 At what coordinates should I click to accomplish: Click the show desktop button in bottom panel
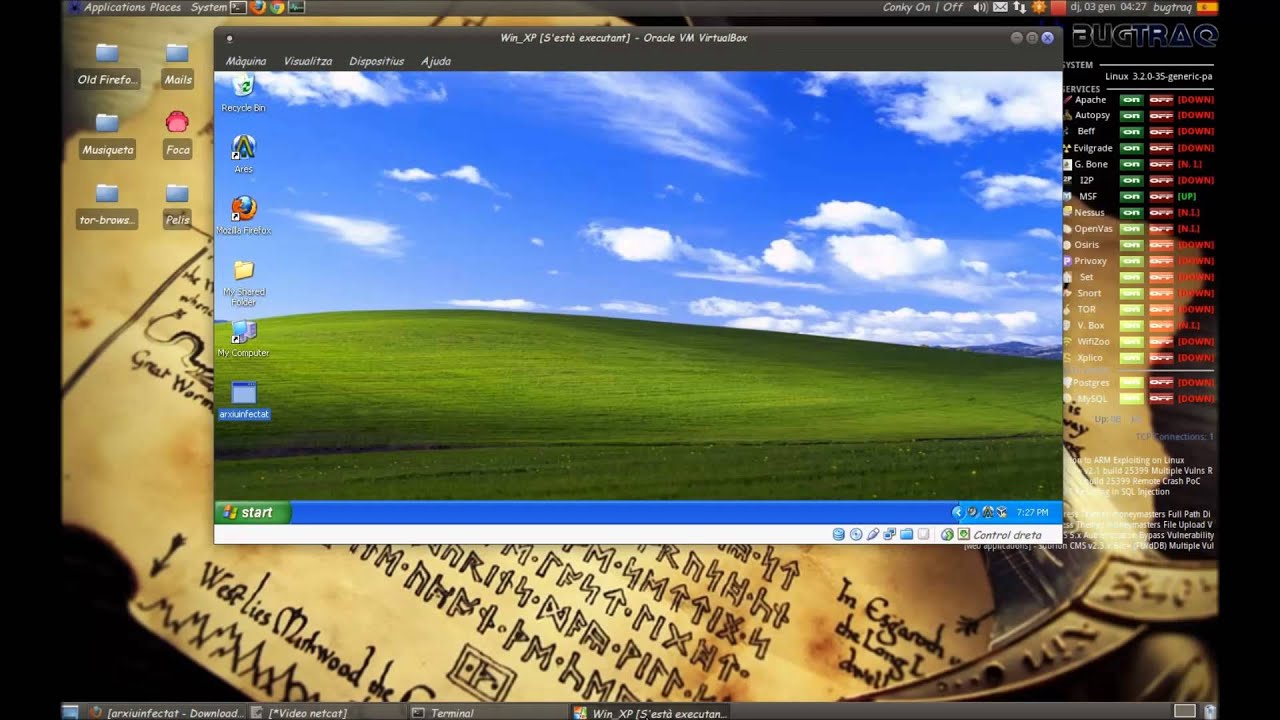click(x=70, y=713)
